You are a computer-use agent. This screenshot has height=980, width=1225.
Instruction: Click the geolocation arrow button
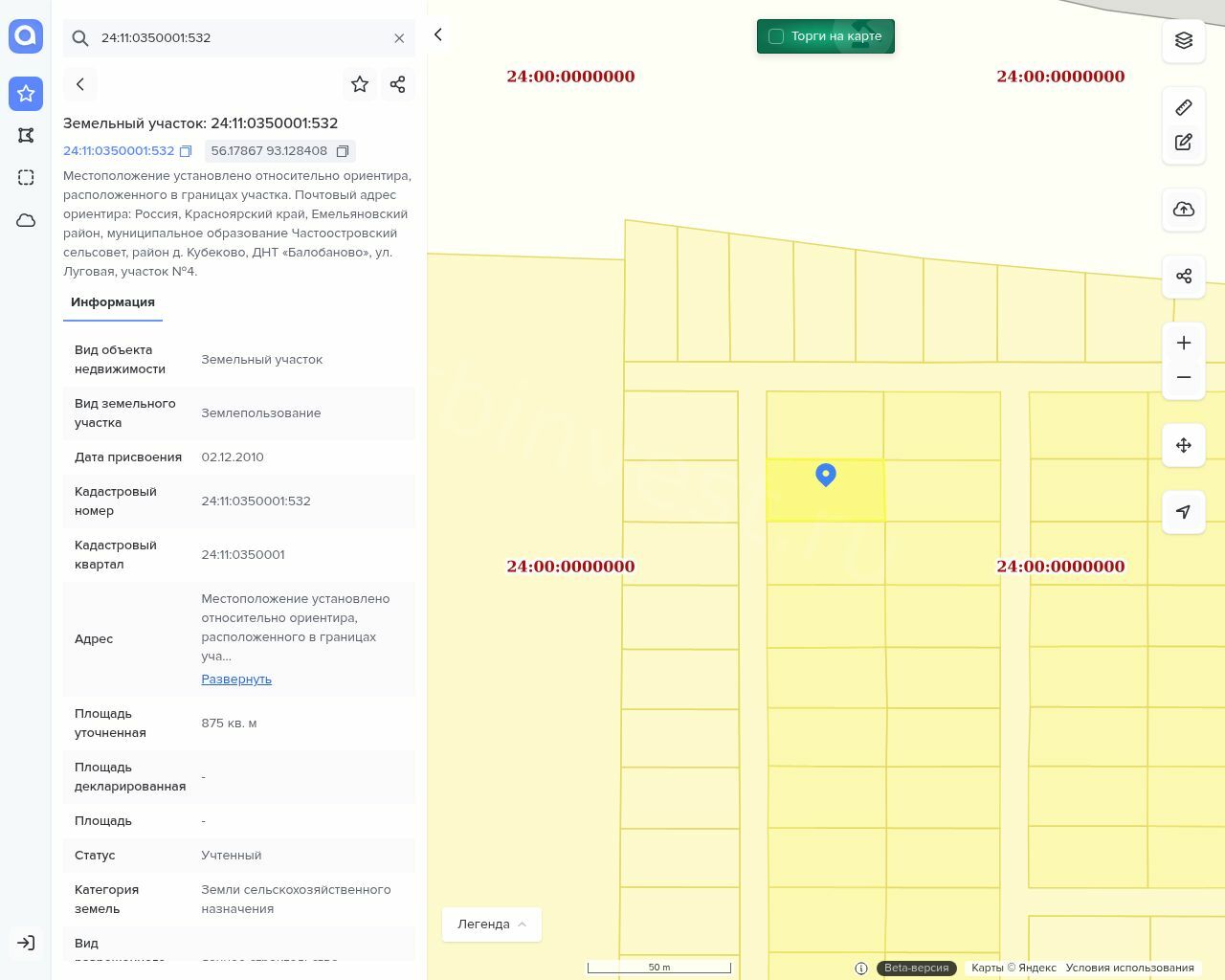(x=1184, y=512)
